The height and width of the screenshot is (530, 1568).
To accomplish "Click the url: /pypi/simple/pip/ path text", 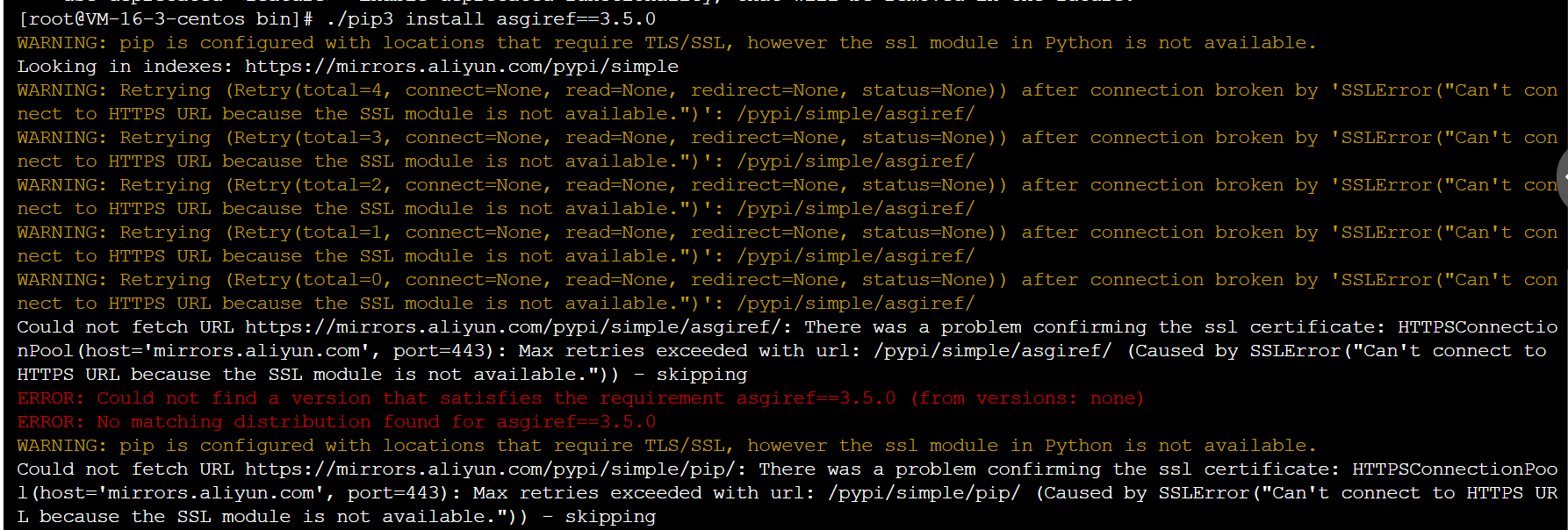I will click(x=895, y=492).
